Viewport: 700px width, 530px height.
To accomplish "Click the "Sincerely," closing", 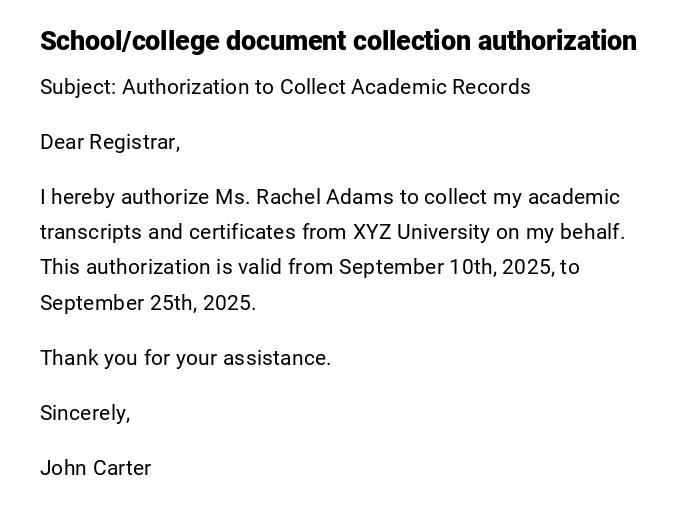I will tap(85, 413).
